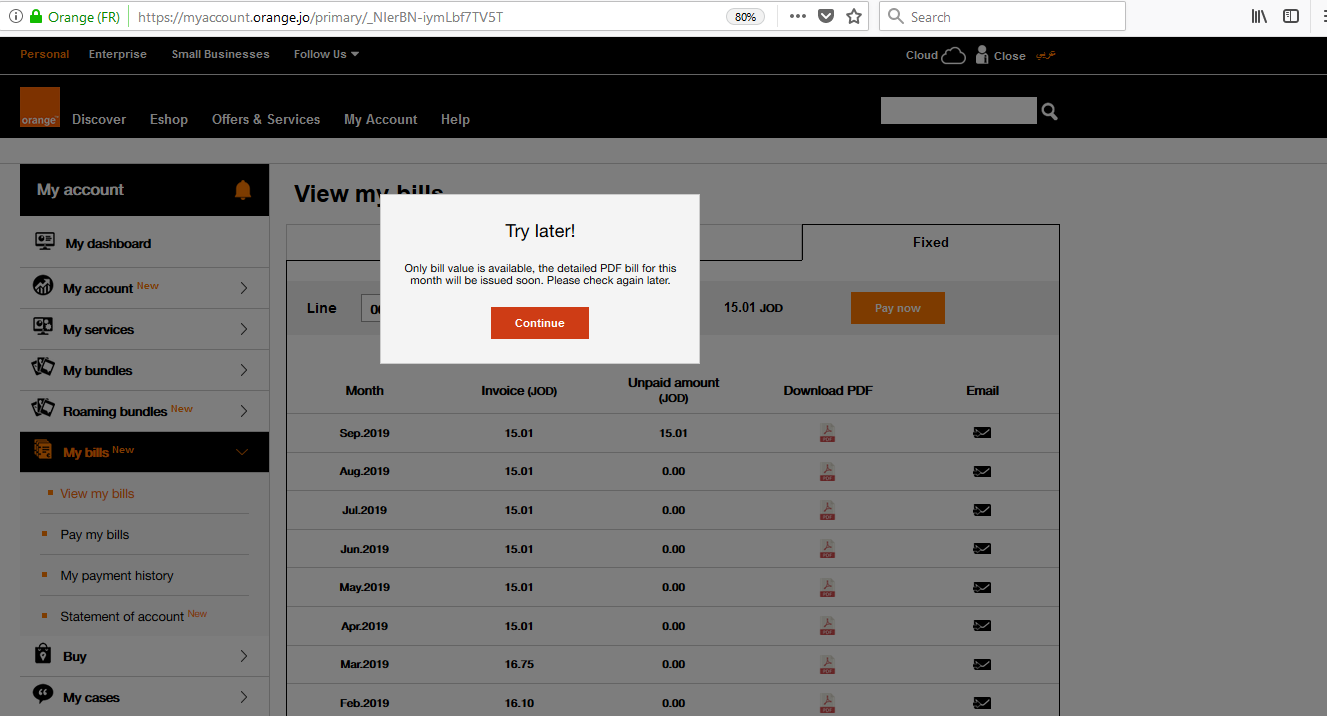Save page to Pocket

point(826,16)
